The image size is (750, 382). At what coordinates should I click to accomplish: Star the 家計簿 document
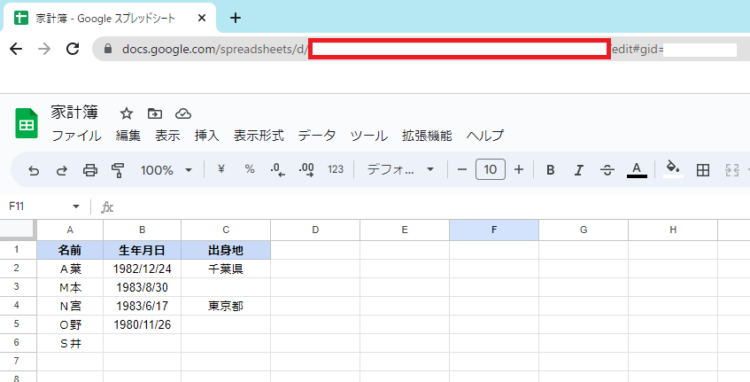coord(126,114)
